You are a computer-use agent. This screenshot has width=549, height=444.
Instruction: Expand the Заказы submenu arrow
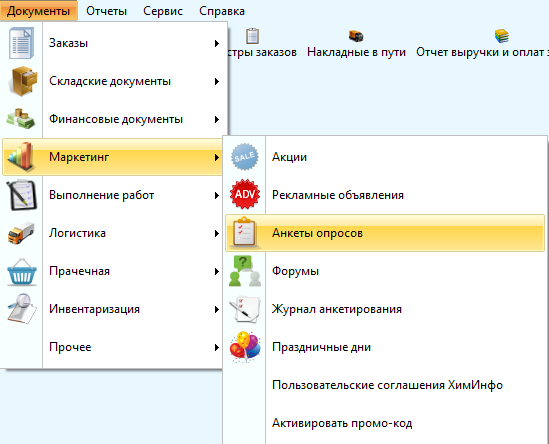[x=217, y=43]
